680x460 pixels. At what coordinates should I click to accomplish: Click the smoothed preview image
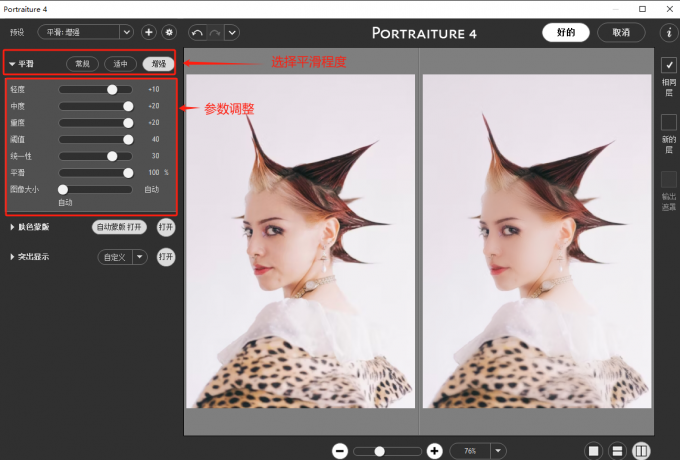coord(537,241)
